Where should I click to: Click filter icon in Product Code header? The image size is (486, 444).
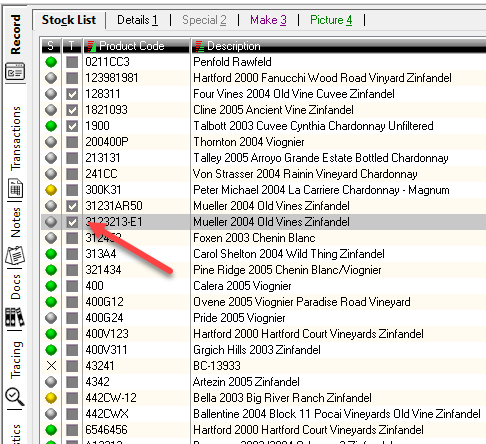91,46
